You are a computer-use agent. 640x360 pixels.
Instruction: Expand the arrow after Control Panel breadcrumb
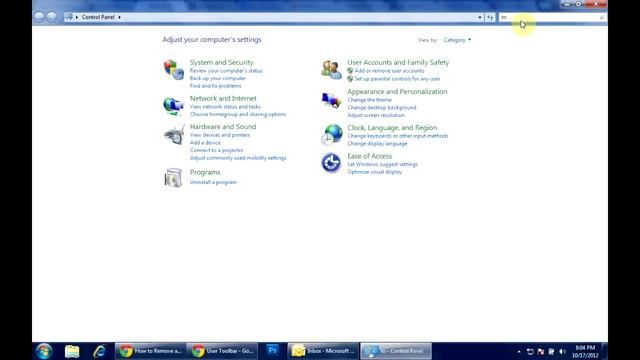point(119,17)
